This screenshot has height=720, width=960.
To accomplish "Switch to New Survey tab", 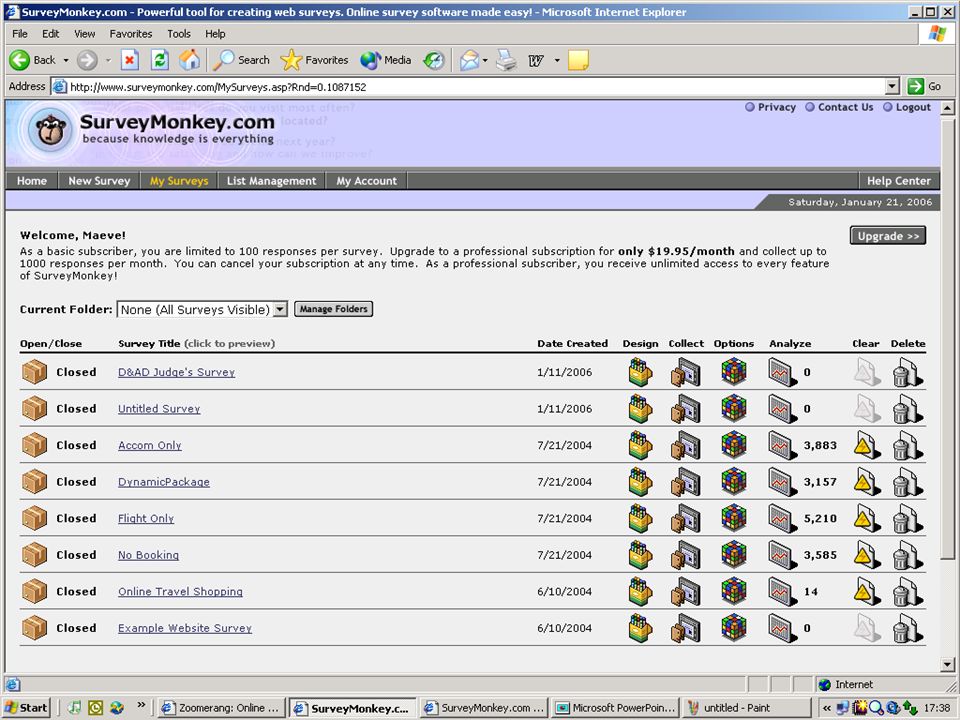I will 99,181.
